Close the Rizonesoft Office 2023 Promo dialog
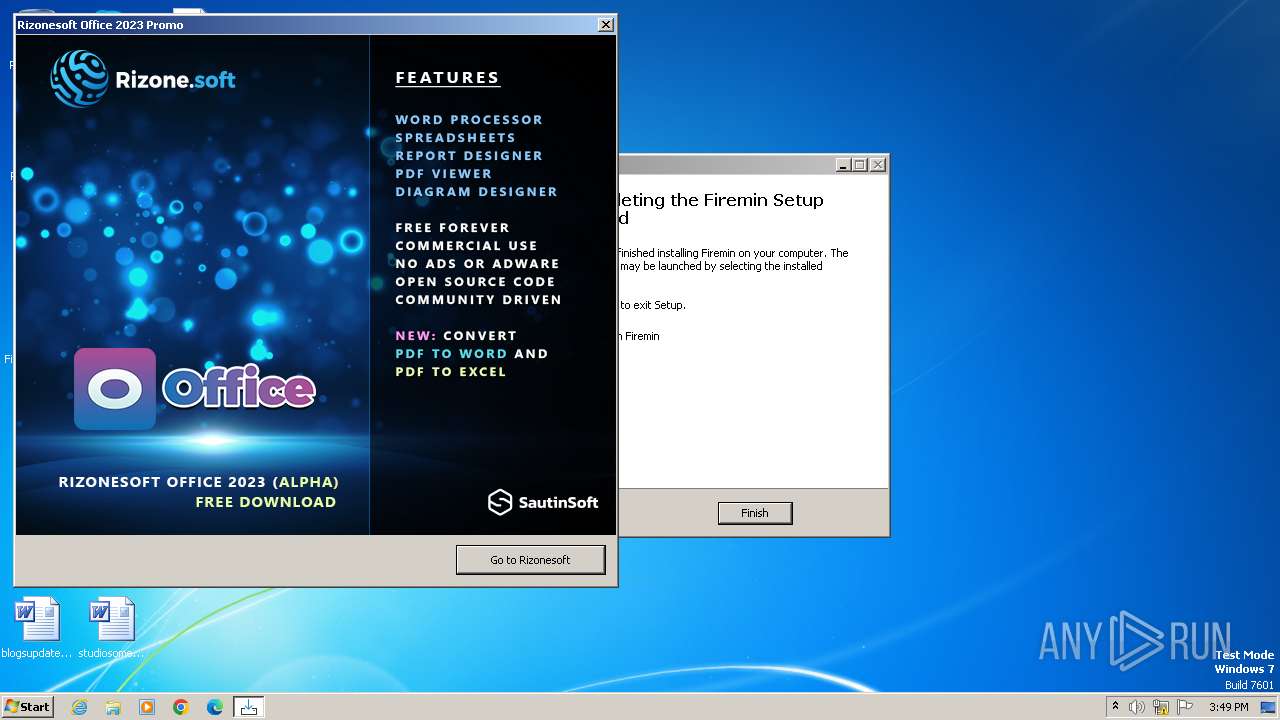Viewport: 1280px width, 720px height. click(x=606, y=24)
